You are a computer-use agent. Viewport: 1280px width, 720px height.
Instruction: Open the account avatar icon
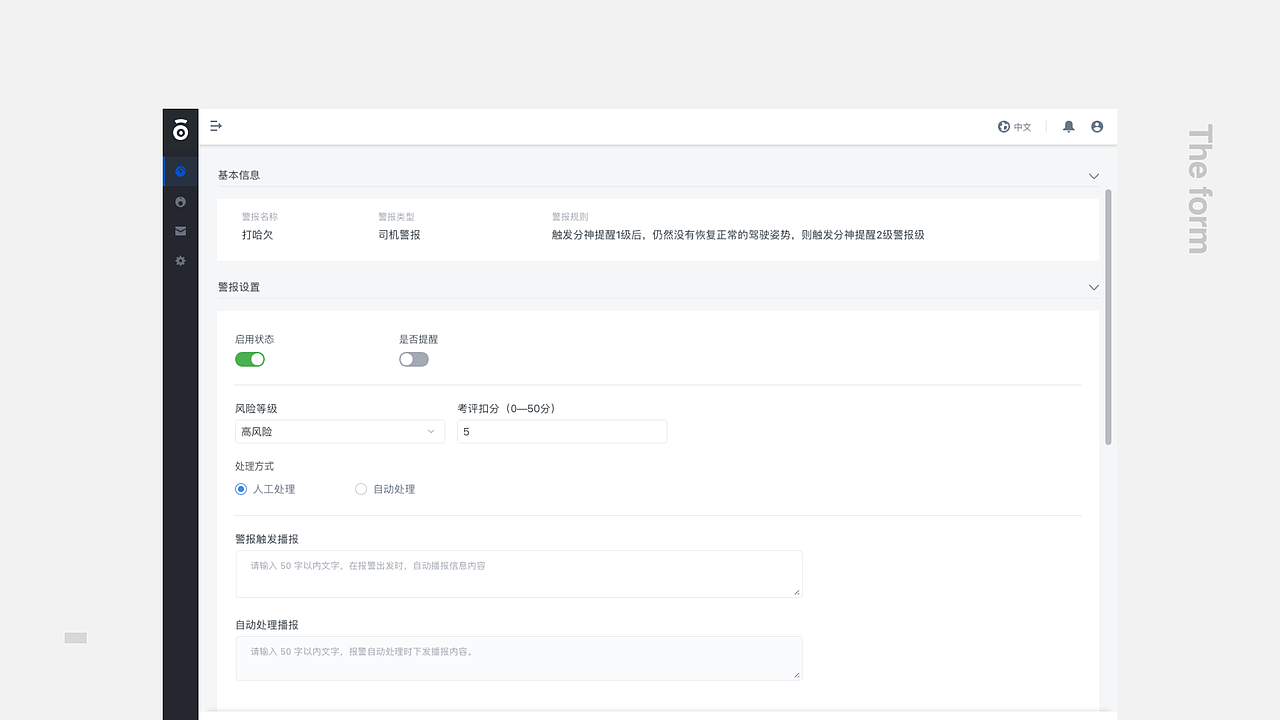click(x=1097, y=127)
